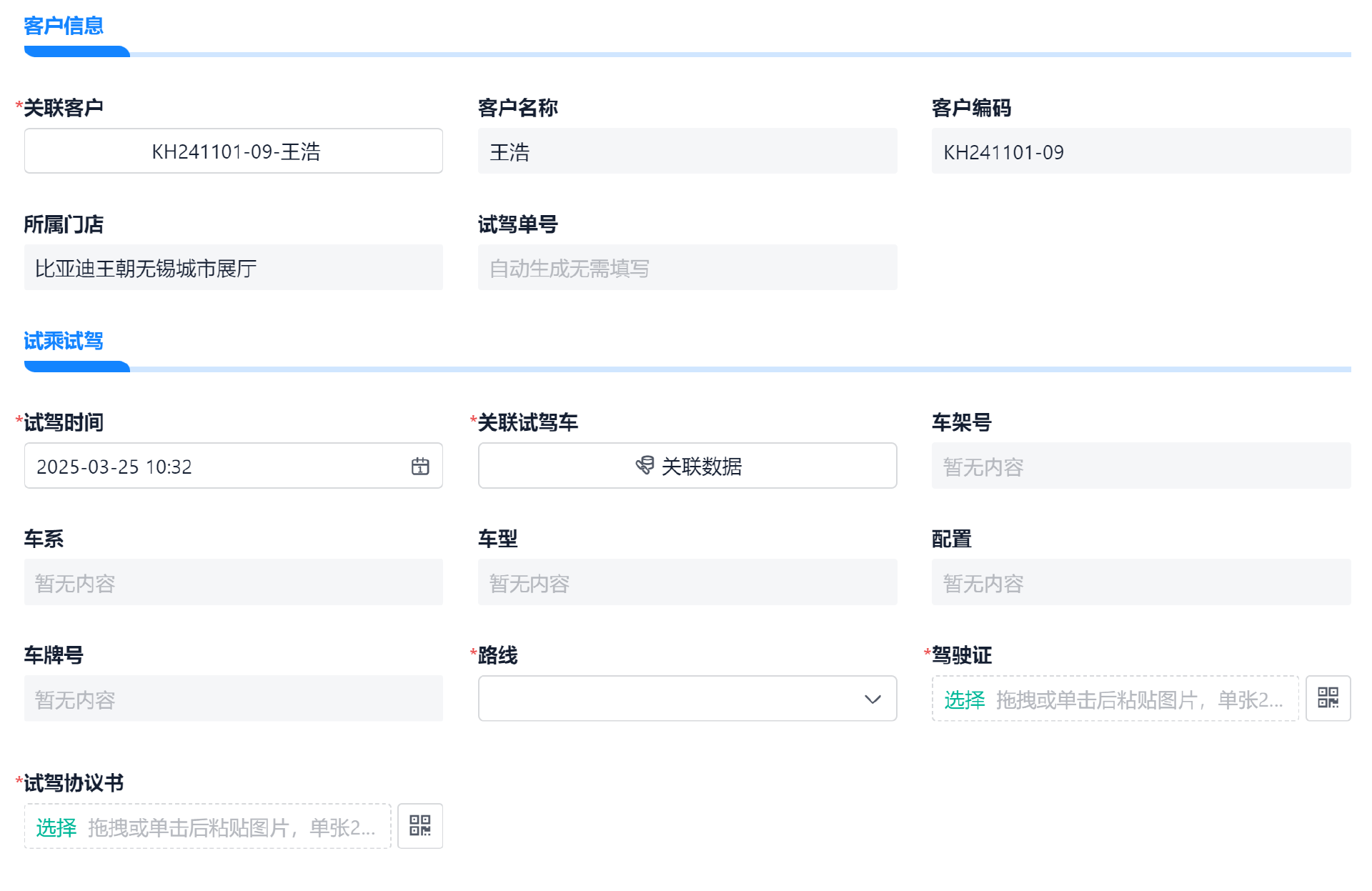Click the 客户编码 field
The height and width of the screenshot is (891, 1372).
(x=1140, y=151)
